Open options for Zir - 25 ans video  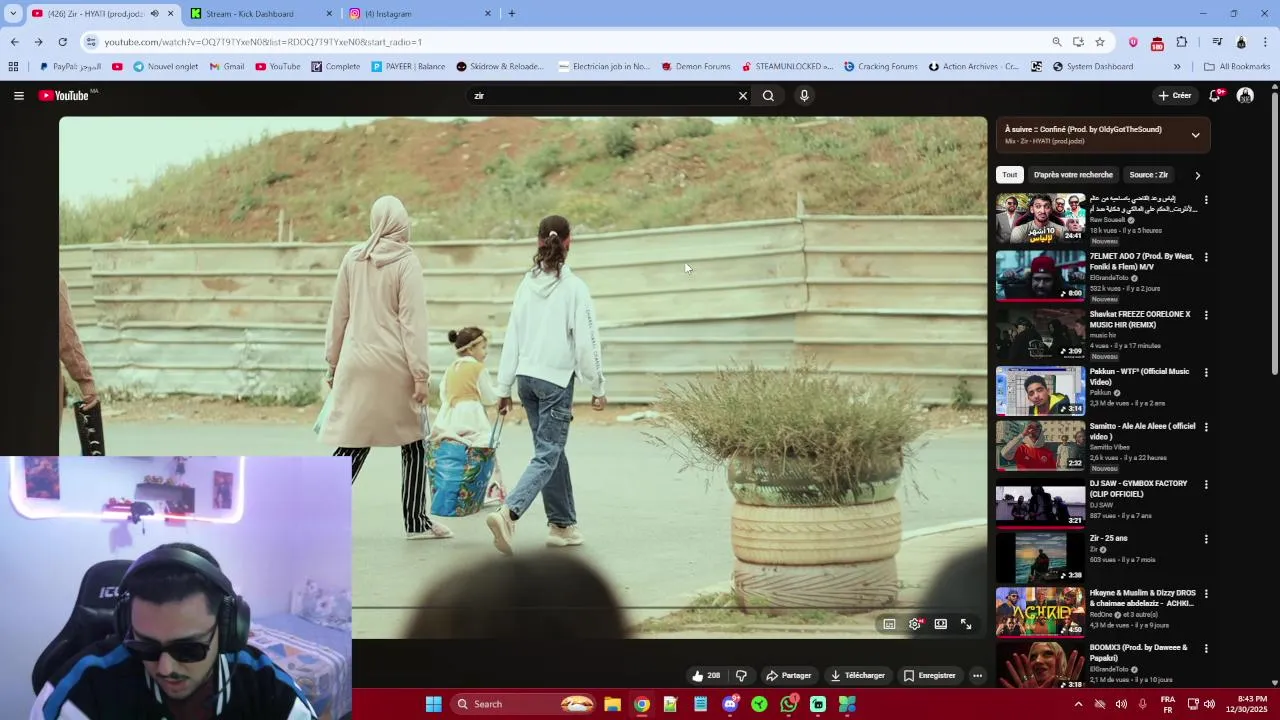(1206, 539)
